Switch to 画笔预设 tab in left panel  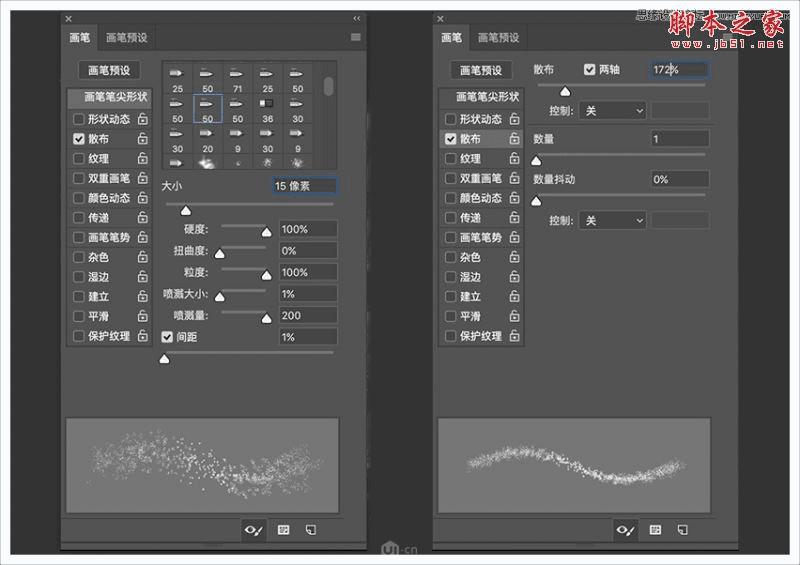point(127,37)
